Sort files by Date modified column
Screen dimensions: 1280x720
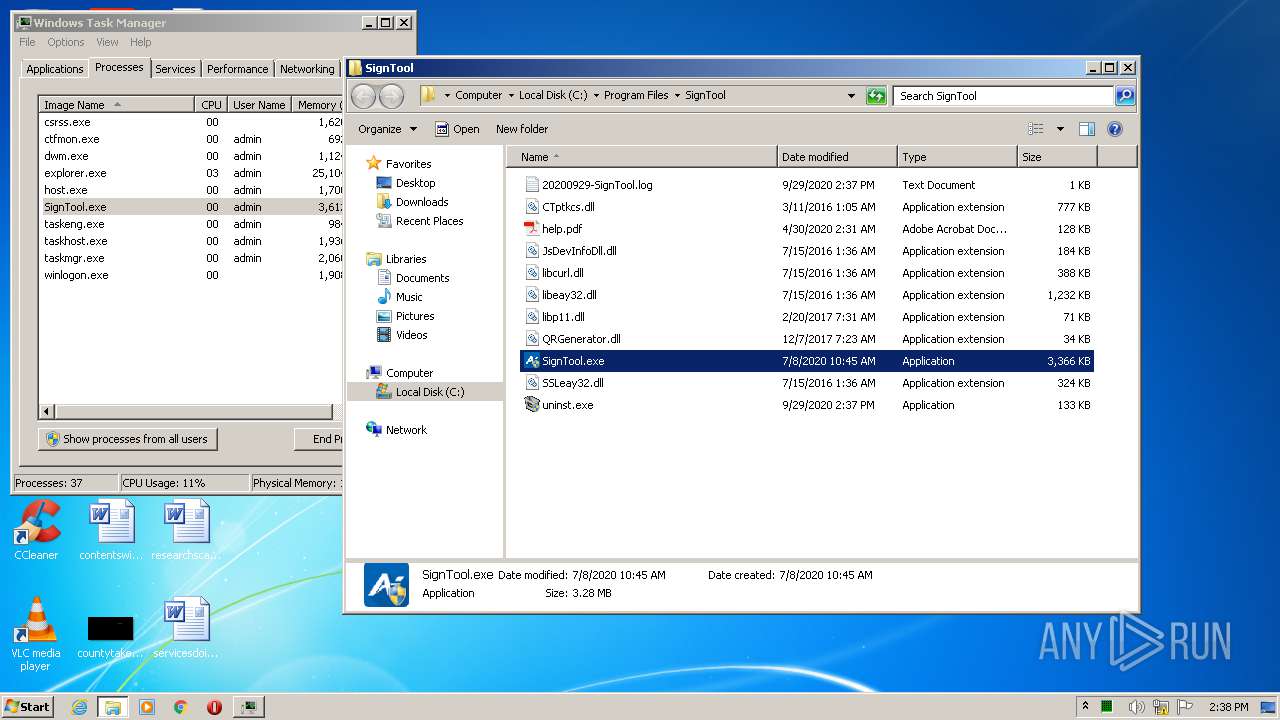tap(837, 157)
